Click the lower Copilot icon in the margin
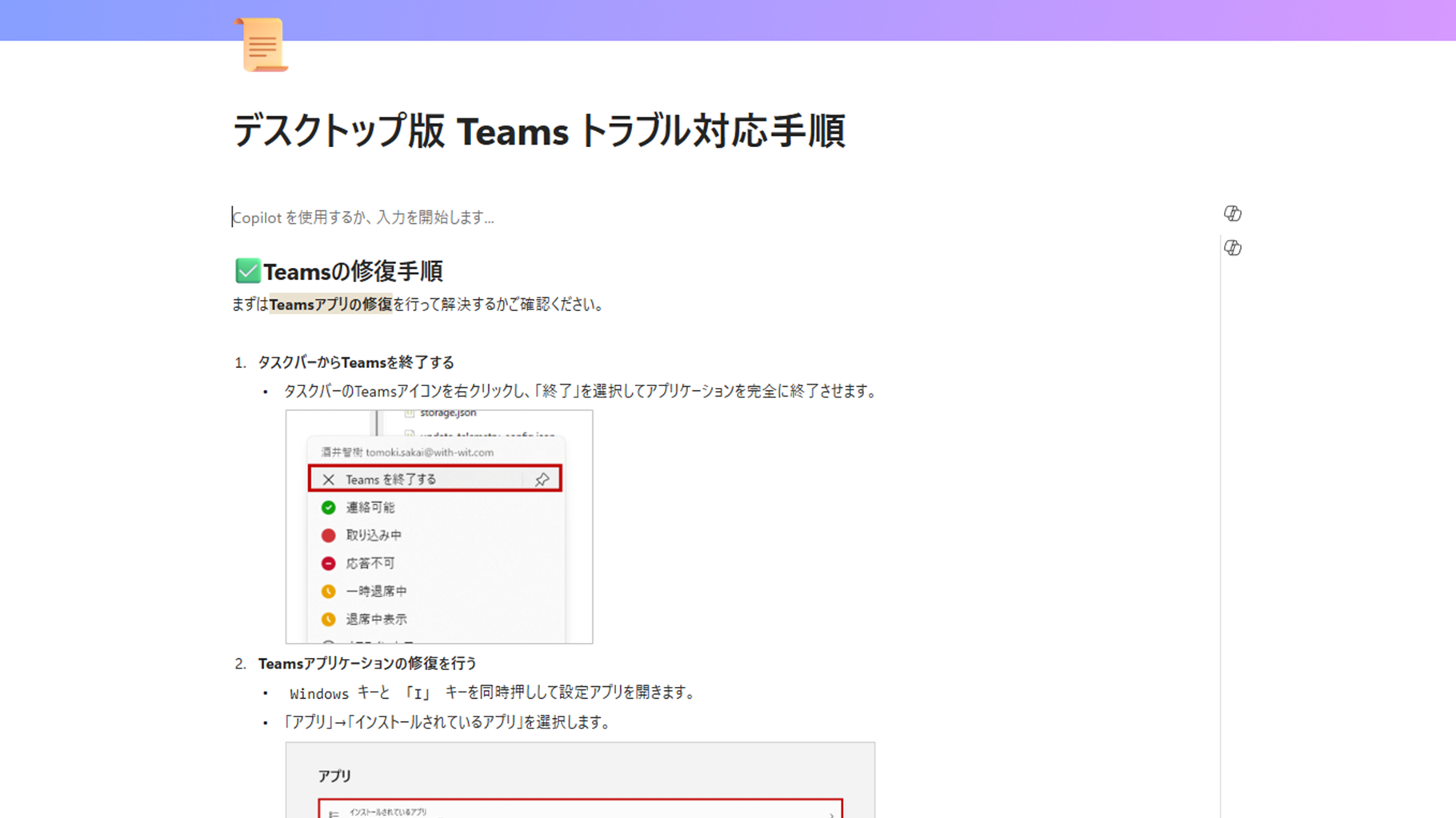Screen dimensions: 1456x818 coord(1233,248)
